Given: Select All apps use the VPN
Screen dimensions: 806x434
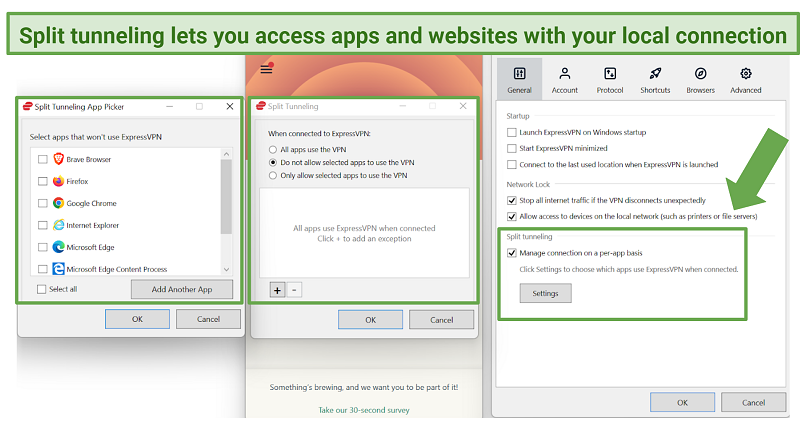Looking at the screenshot, I should pyautogui.click(x=273, y=150).
